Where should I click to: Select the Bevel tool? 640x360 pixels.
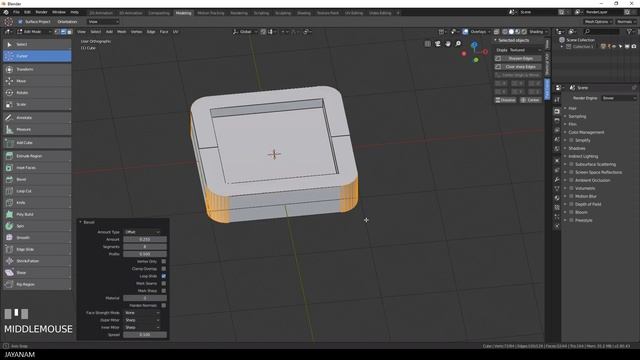[x=37, y=179]
